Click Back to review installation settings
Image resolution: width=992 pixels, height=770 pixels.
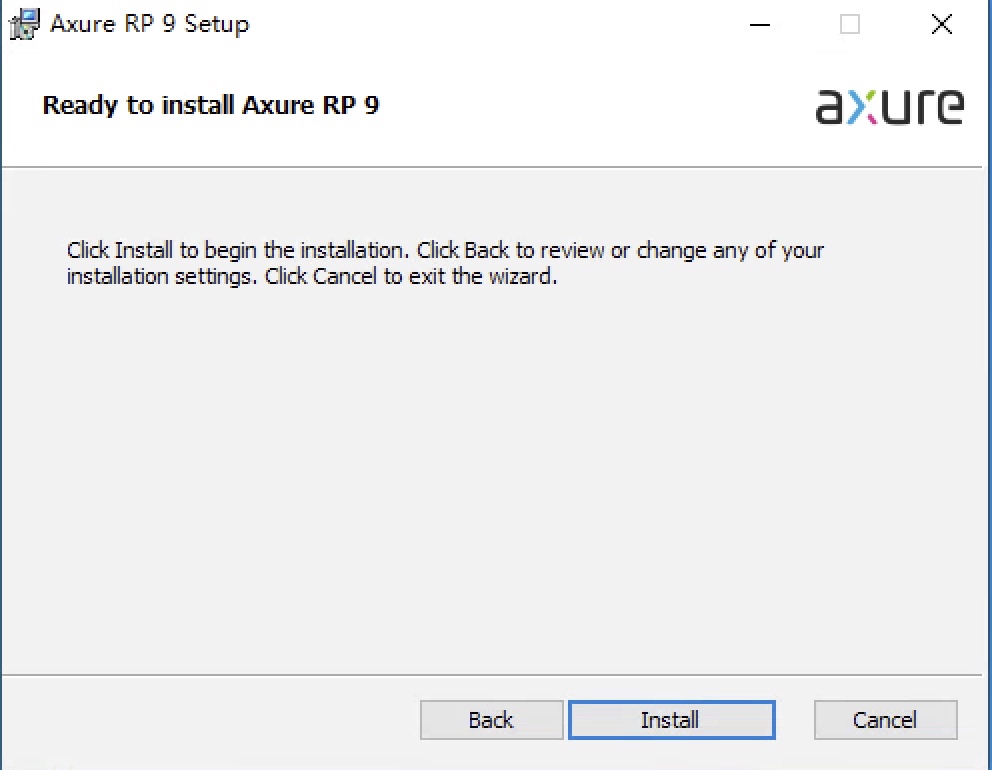(491, 719)
